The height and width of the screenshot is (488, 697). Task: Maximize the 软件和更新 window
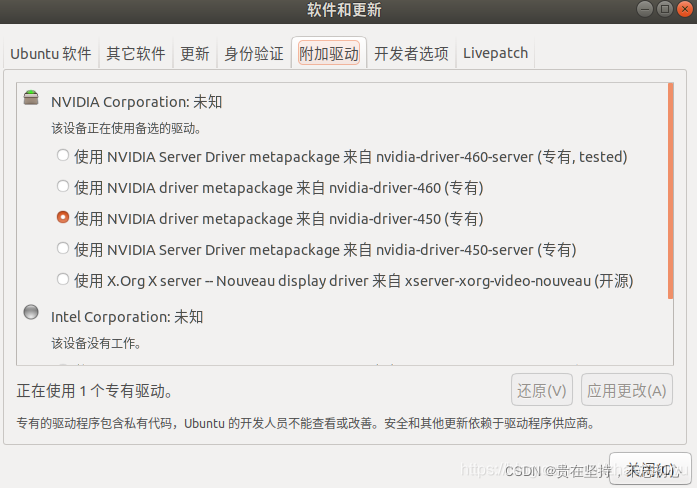(x=665, y=9)
